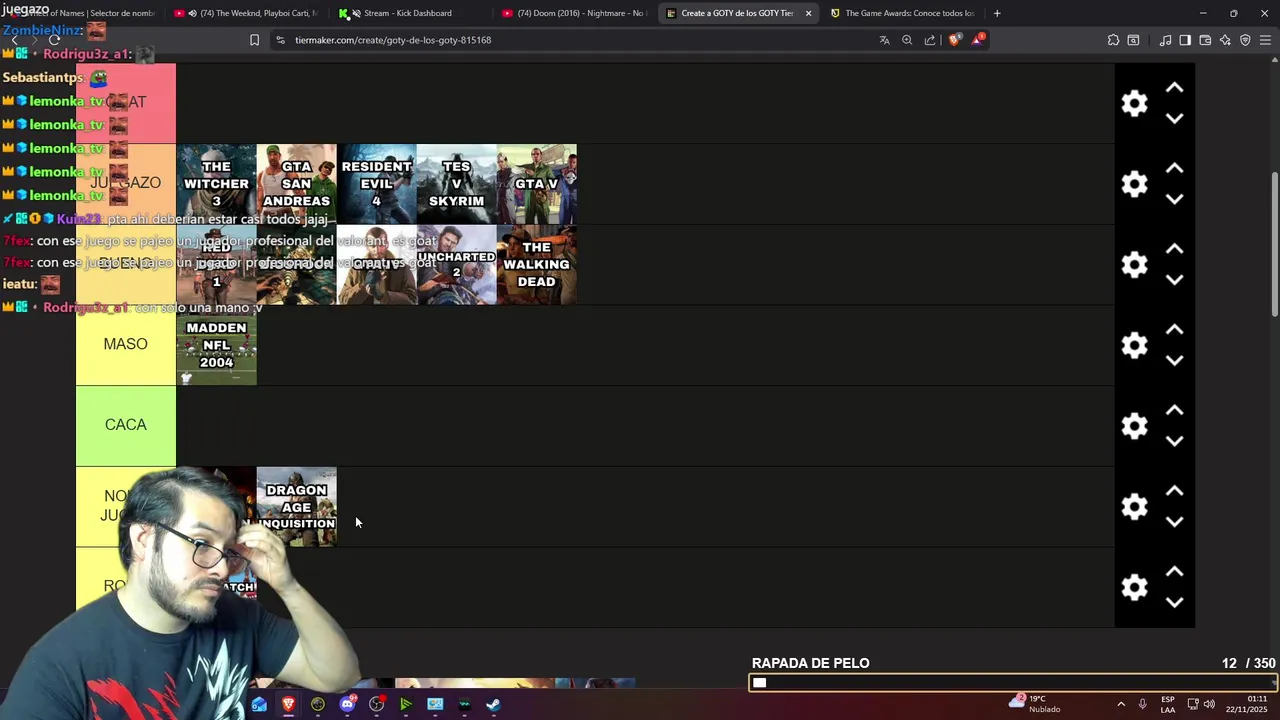This screenshot has width=1280, height=720.
Task: Select The Witcher 3 tile
Action: click(216, 184)
